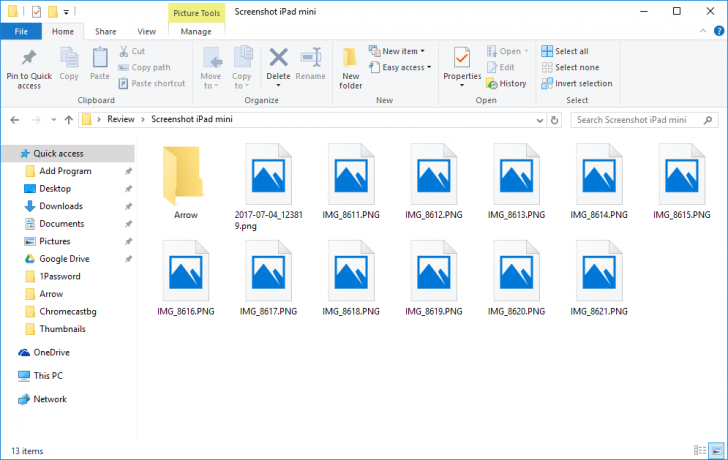
Task: Select file IMG_8616.PNG
Action: [185, 279]
